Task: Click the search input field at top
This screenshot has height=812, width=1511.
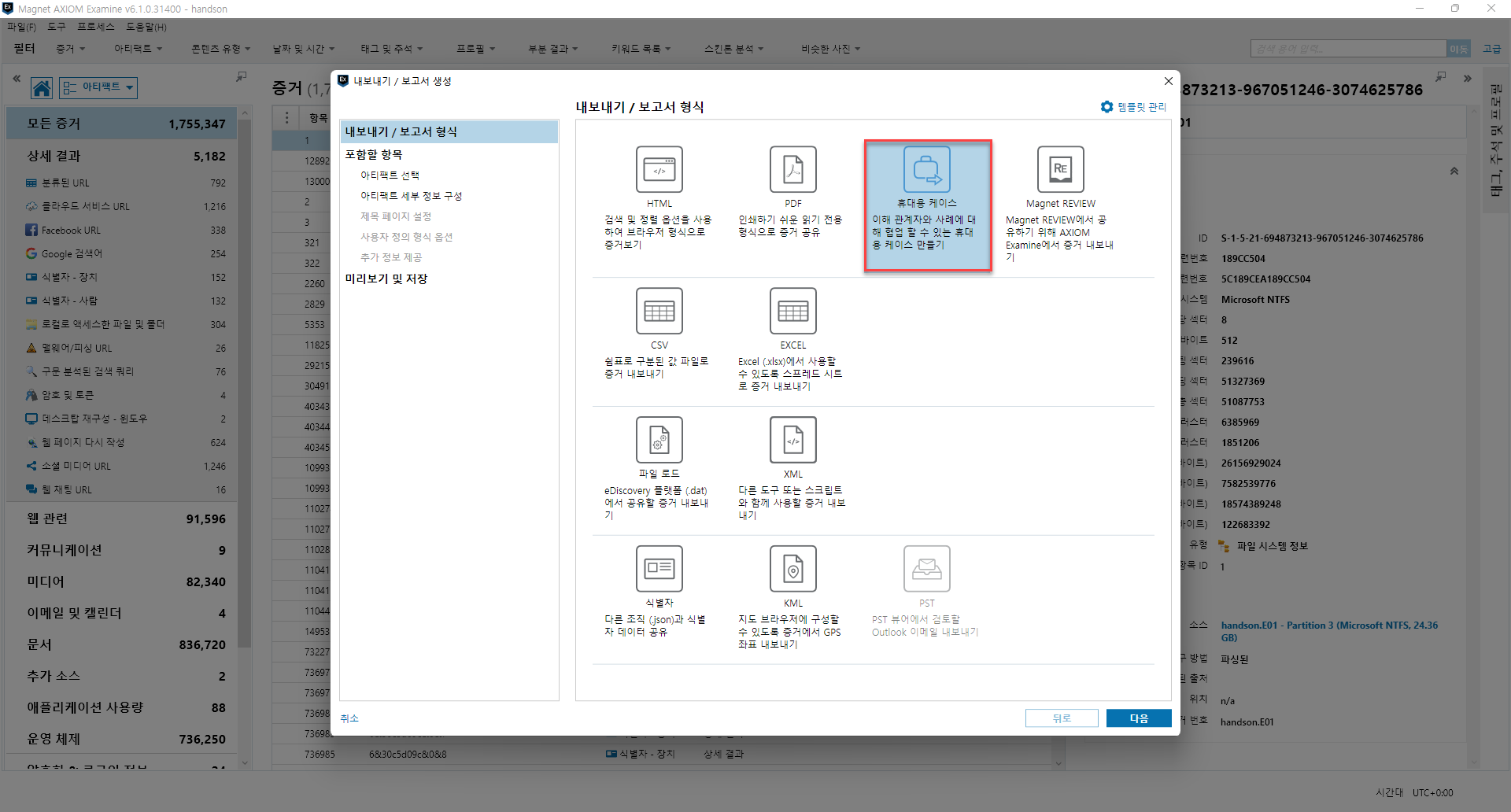Action: point(1347,49)
